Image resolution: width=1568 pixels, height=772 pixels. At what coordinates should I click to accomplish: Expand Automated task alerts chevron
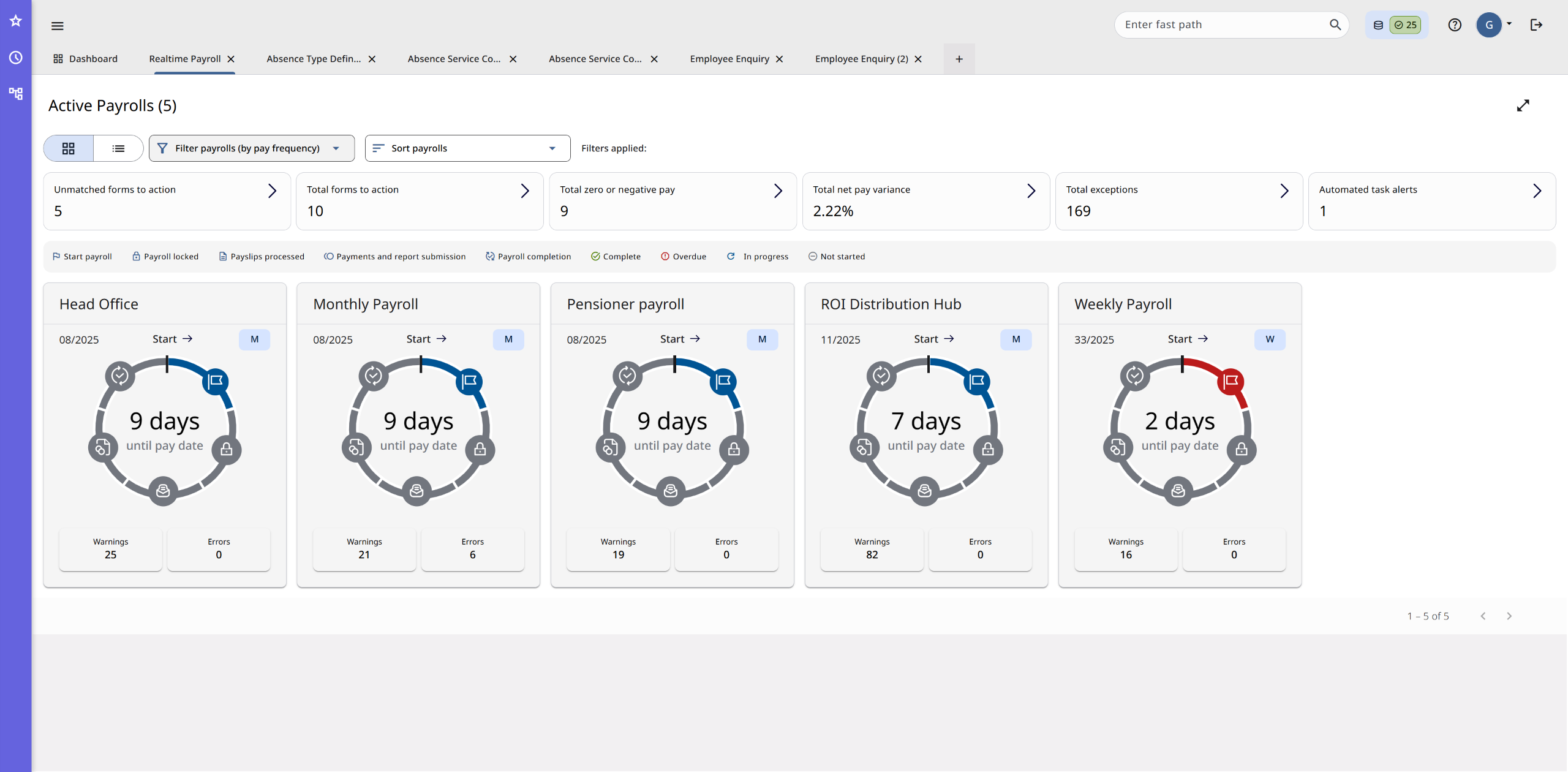coord(1537,191)
